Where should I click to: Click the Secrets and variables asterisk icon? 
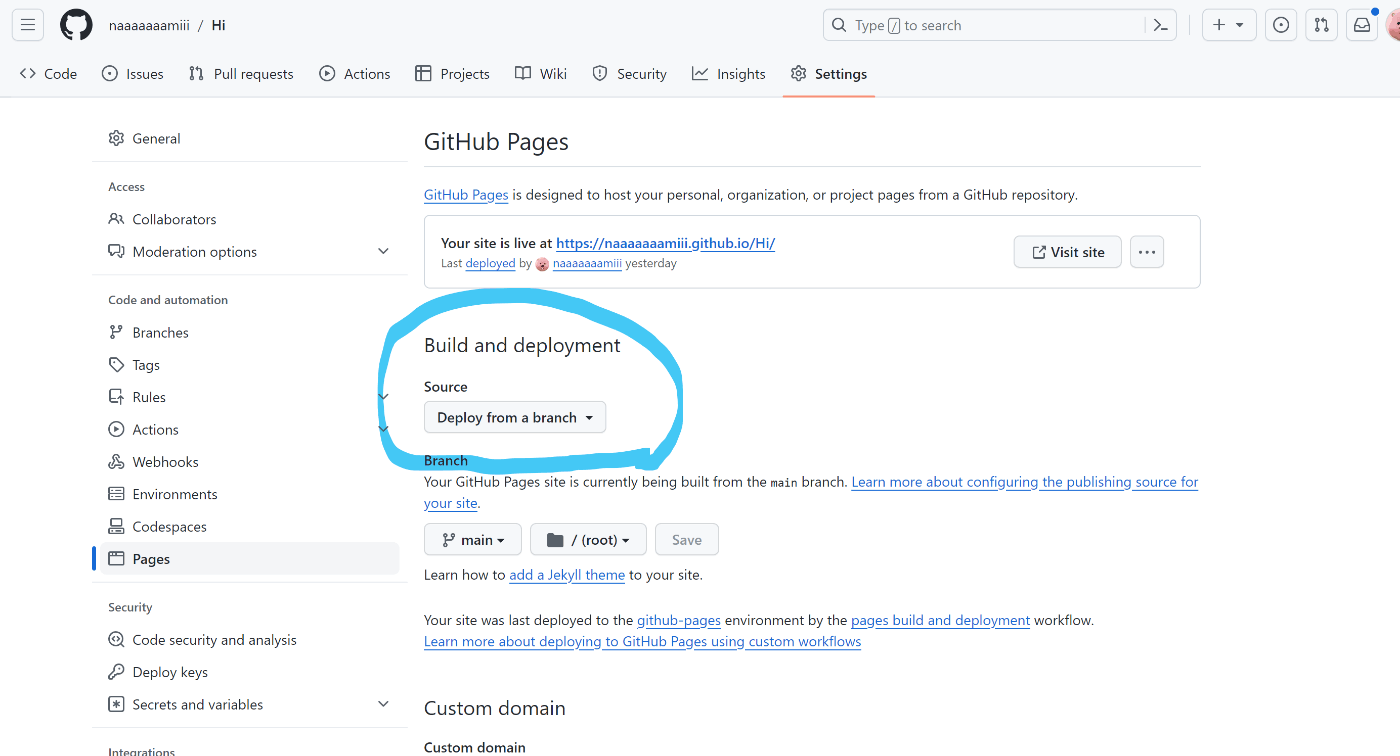pyautogui.click(x=116, y=704)
